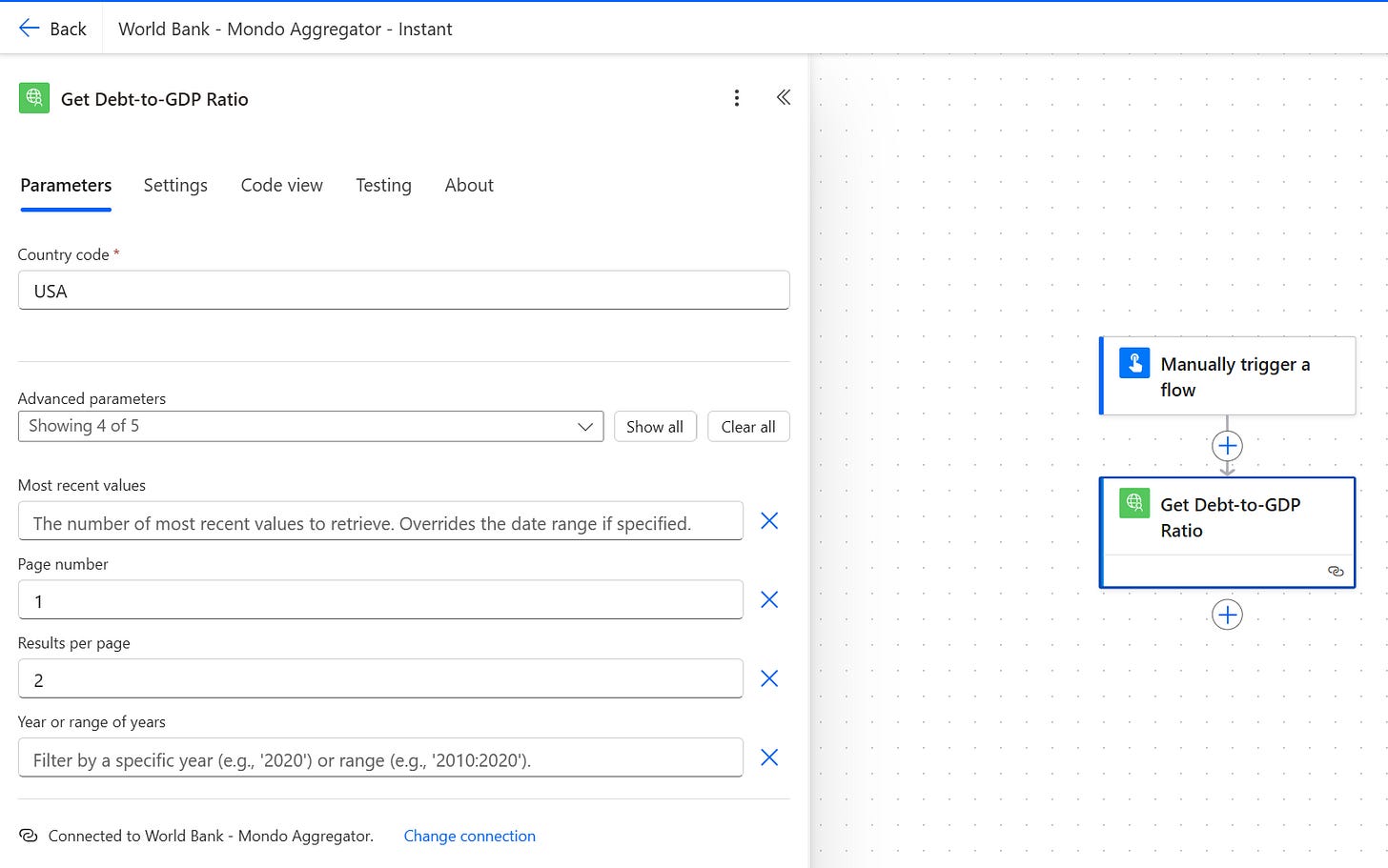Open the three-dot more options menu

[x=736, y=98]
